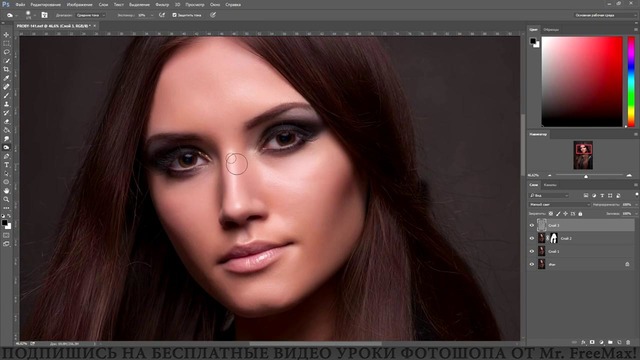Select the Clone Stamp tool
The width and height of the screenshot is (640, 360).
[x=6, y=104]
